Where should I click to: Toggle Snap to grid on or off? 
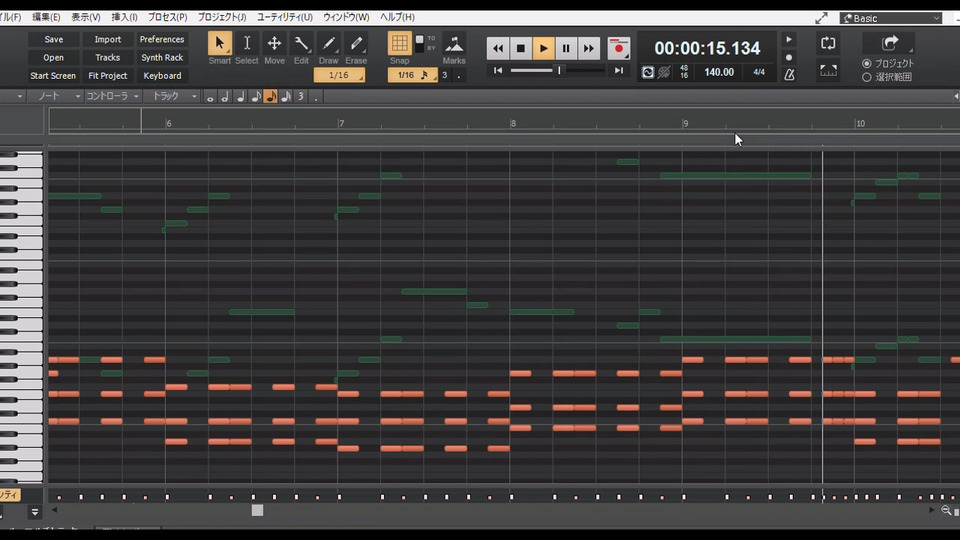(x=399, y=44)
